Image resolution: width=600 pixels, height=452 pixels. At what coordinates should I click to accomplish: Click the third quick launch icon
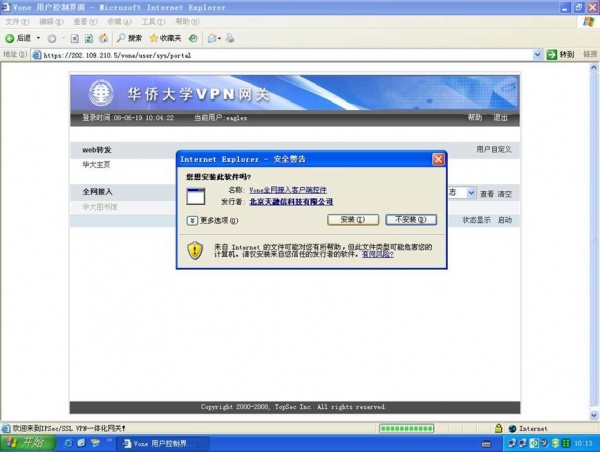click(x=95, y=443)
